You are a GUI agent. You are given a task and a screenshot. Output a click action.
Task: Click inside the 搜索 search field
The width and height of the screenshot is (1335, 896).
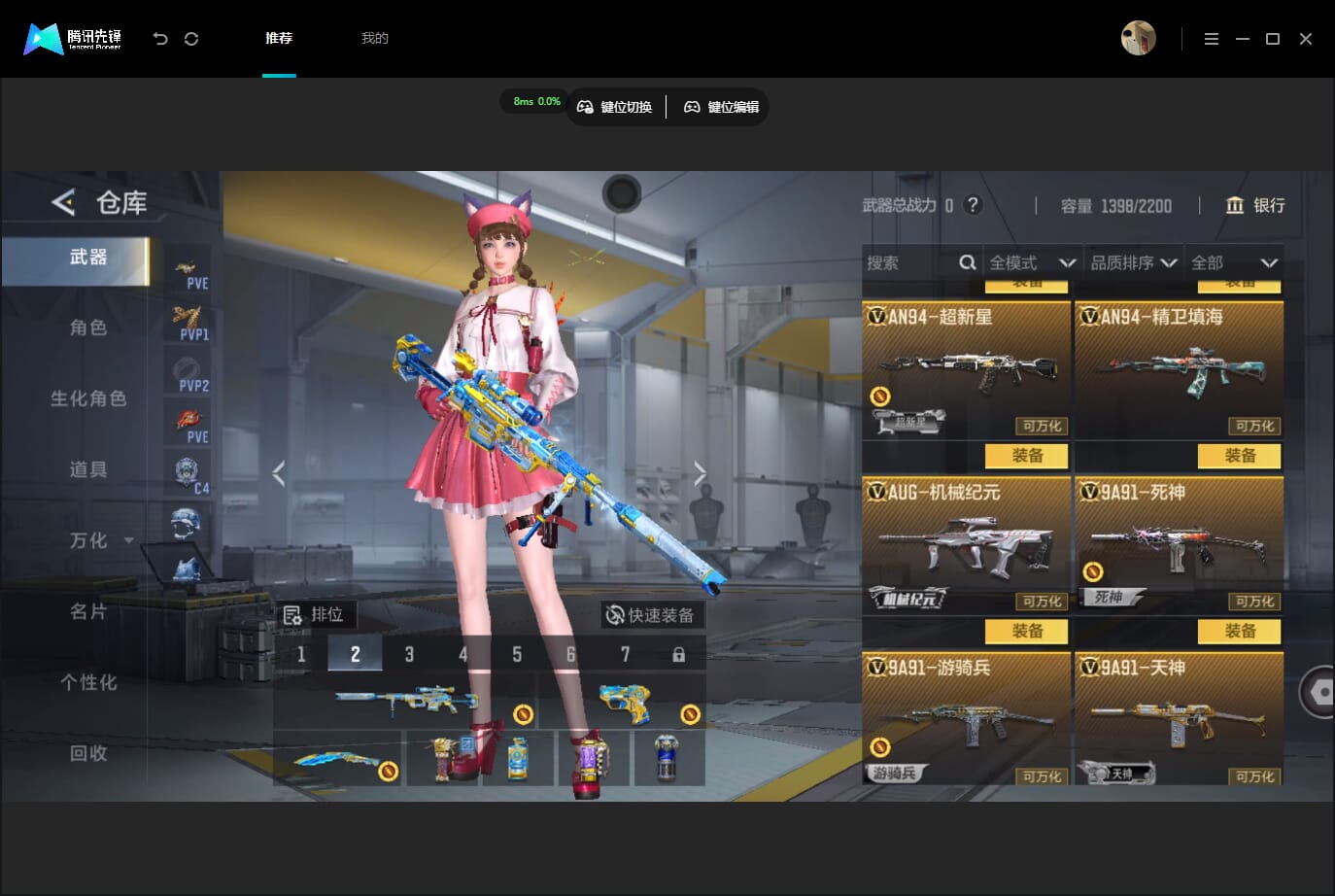pyautogui.click(x=921, y=262)
